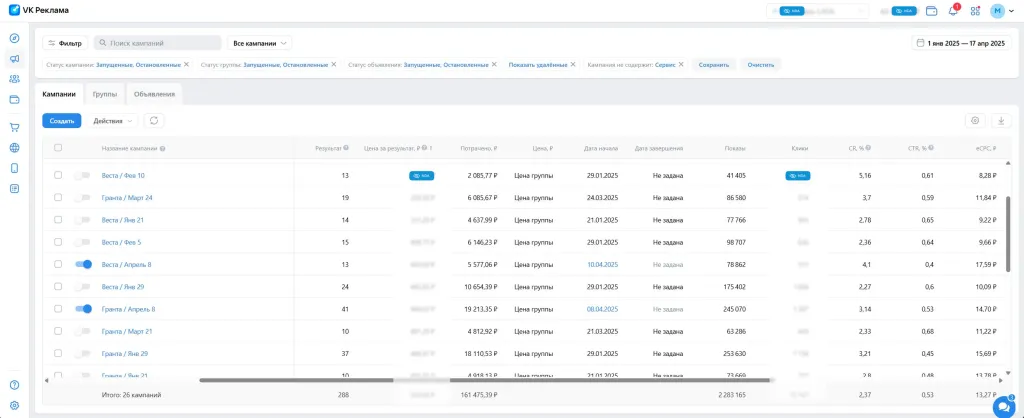Switch to the Объявления tab
This screenshot has height=418, width=1024.
(154, 94)
